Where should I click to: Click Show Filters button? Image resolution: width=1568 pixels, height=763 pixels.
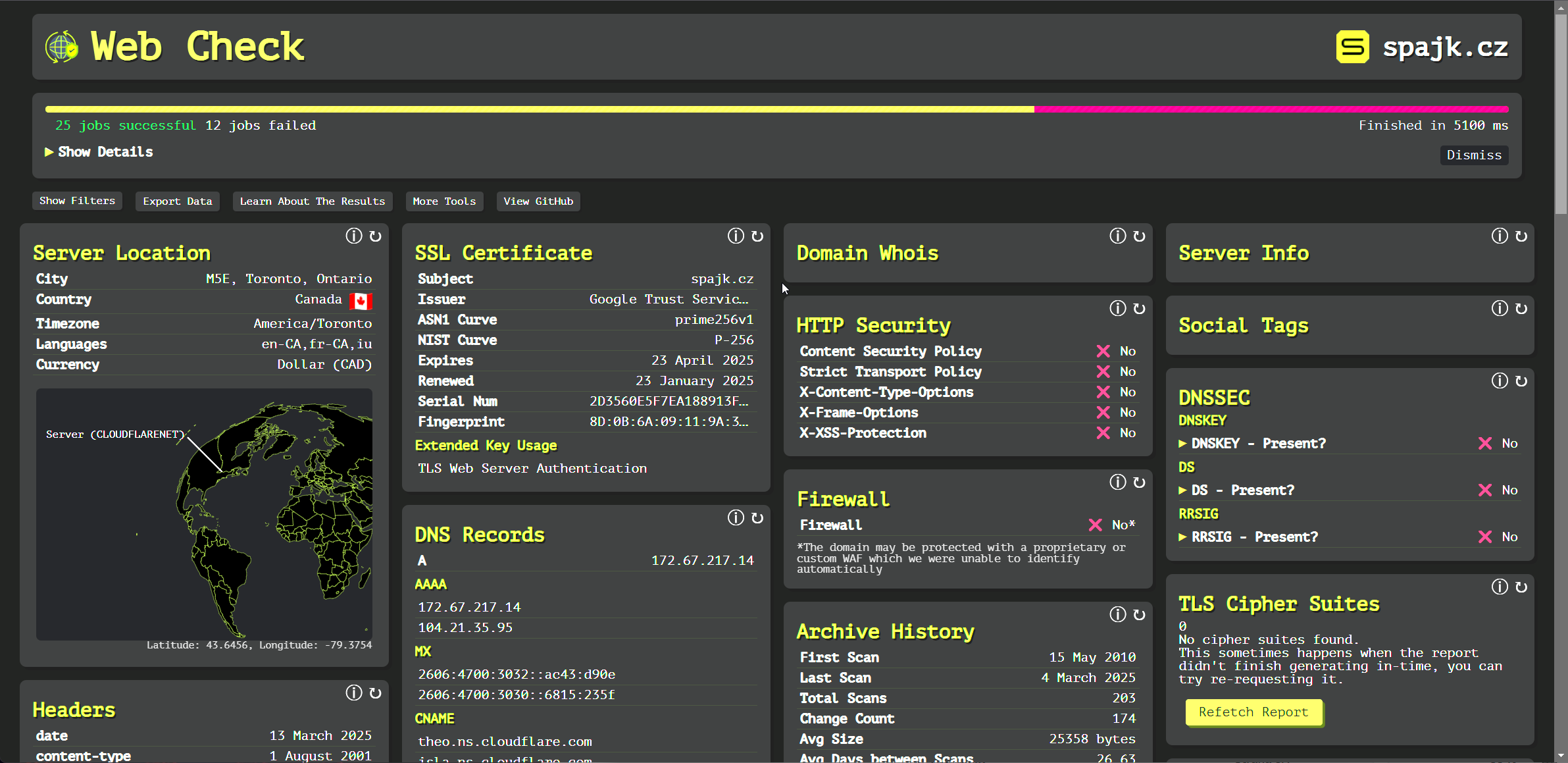(77, 201)
